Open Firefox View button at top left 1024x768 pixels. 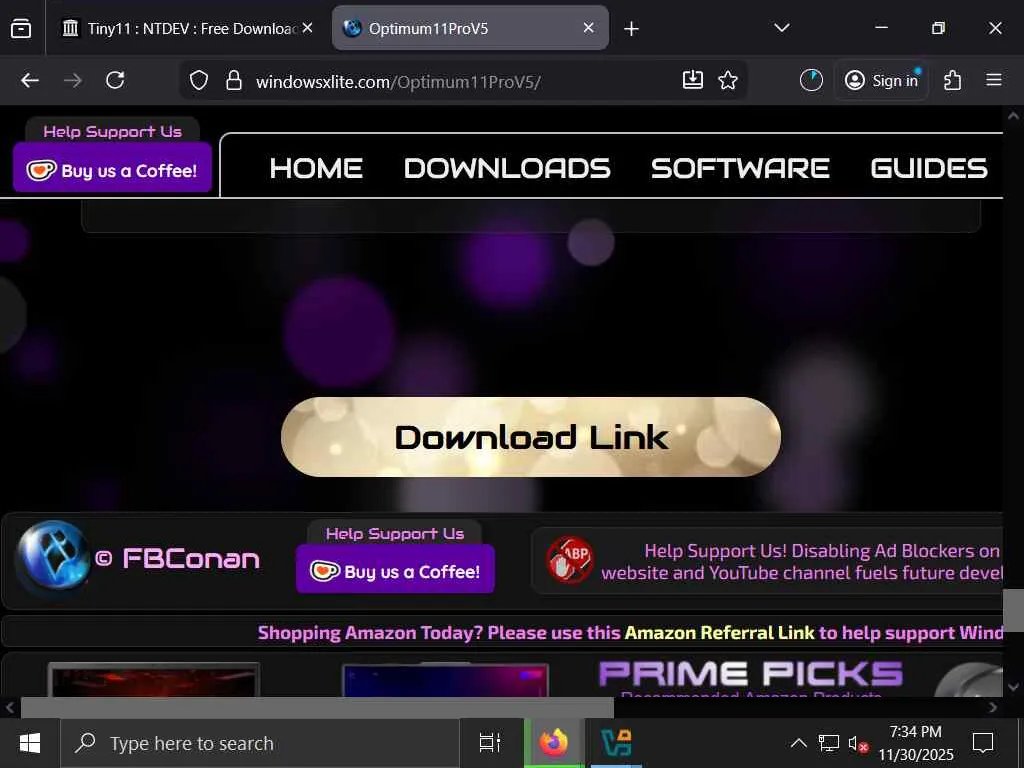click(21, 29)
